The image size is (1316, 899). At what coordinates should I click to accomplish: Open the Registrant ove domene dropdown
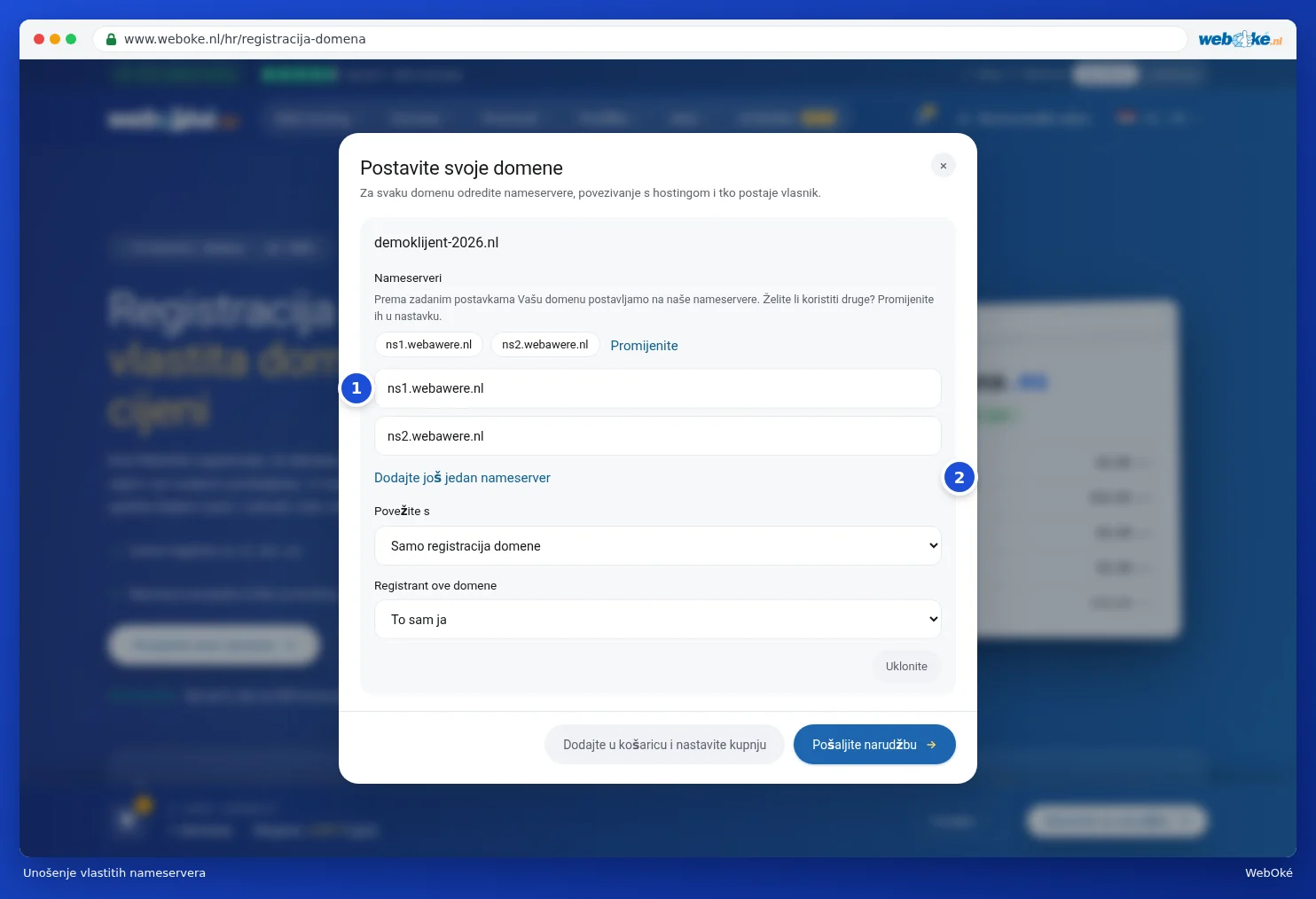(658, 620)
